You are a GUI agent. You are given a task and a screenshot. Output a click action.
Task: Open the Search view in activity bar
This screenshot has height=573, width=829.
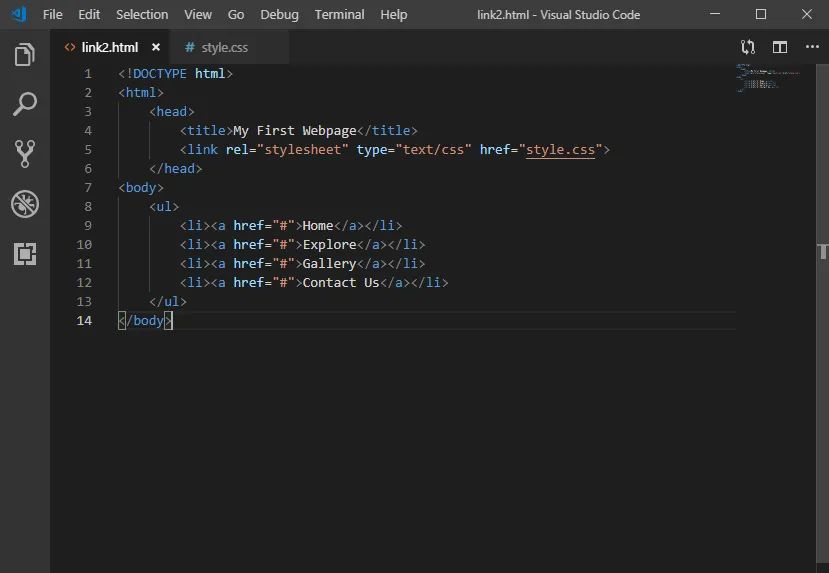coord(24,104)
